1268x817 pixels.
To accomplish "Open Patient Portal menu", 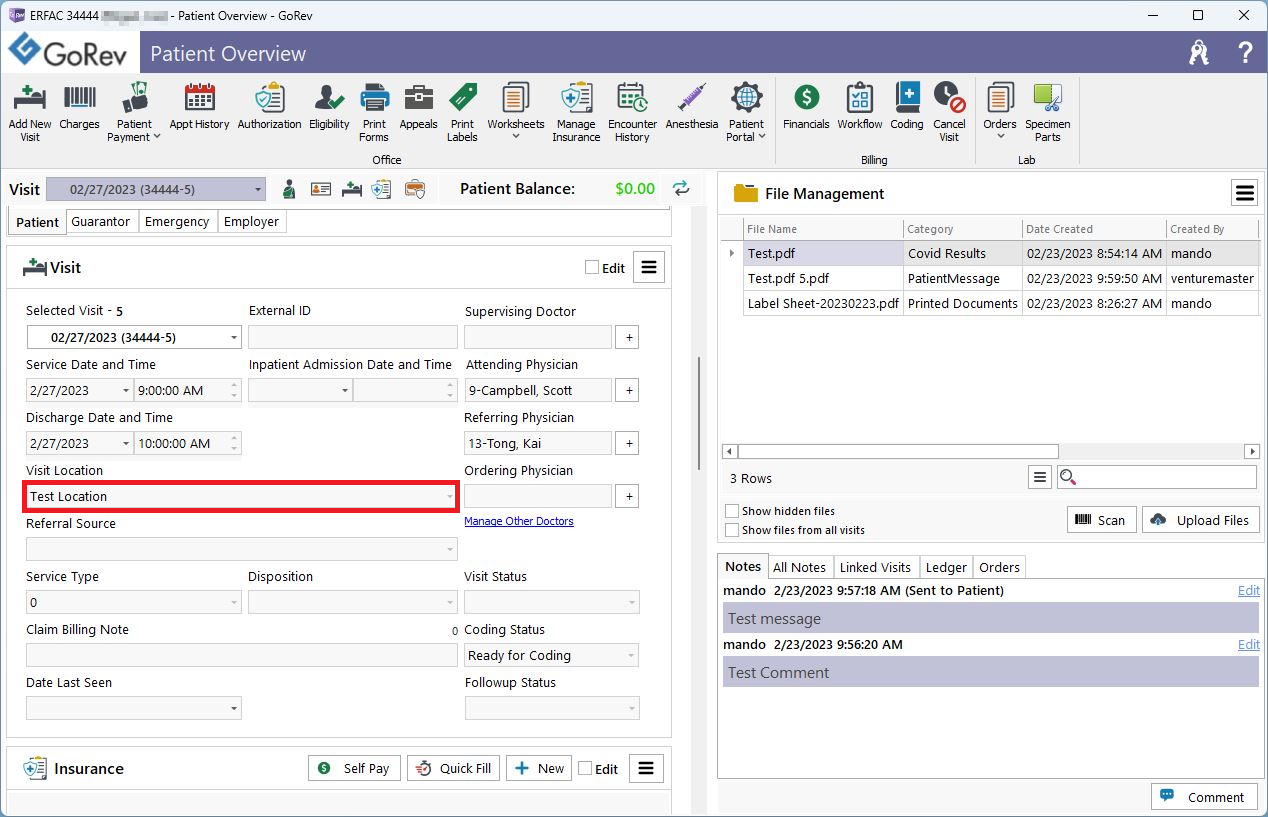I will pos(746,112).
